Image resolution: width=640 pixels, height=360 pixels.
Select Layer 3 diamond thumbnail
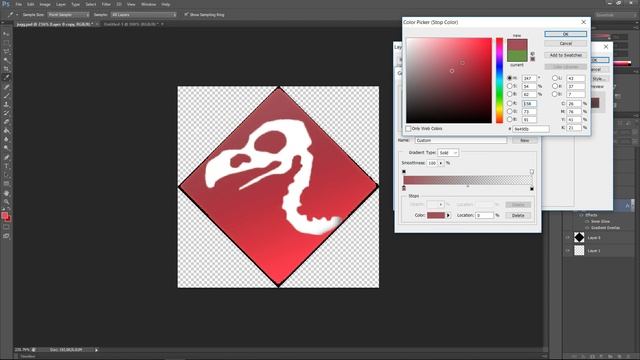[x=579, y=237]
